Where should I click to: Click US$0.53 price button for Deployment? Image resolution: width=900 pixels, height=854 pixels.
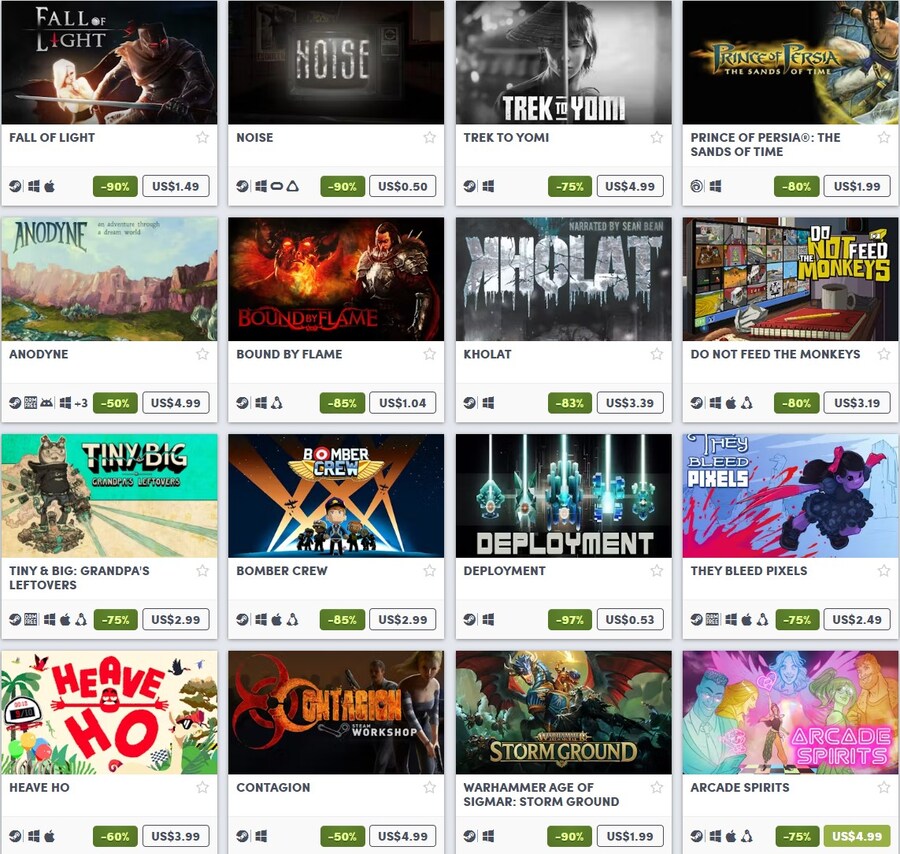tap(630, 619)
